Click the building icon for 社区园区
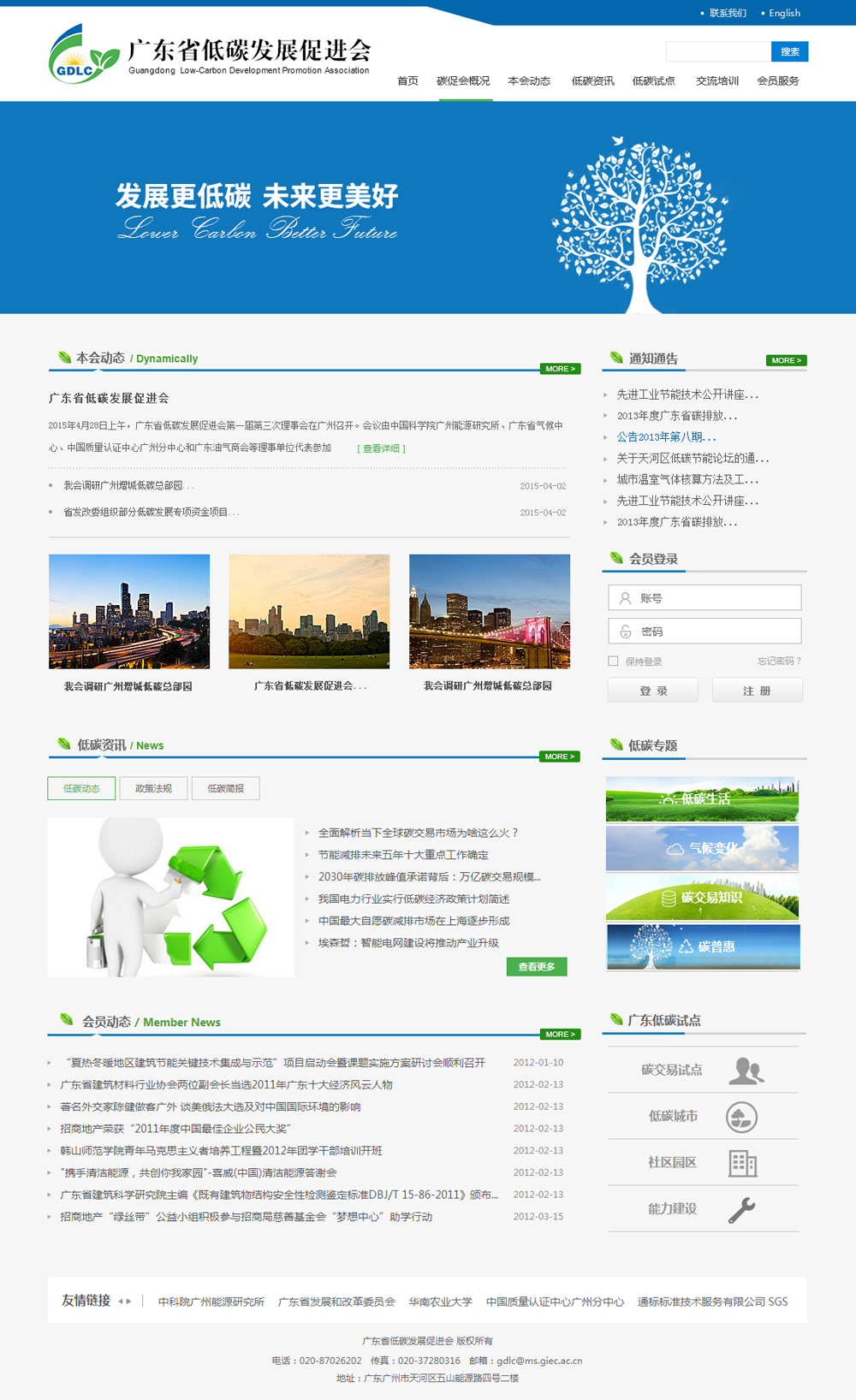856x1400 pixels. (742, 1163)
